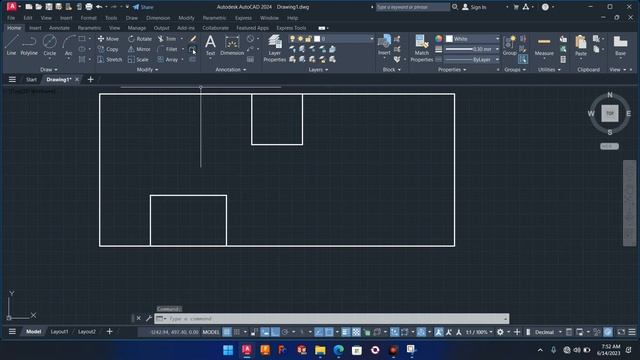Image resolution: width=640 pixels, height=360 pixels.
Task: Select the Arc tool
Action: (69, 45)
